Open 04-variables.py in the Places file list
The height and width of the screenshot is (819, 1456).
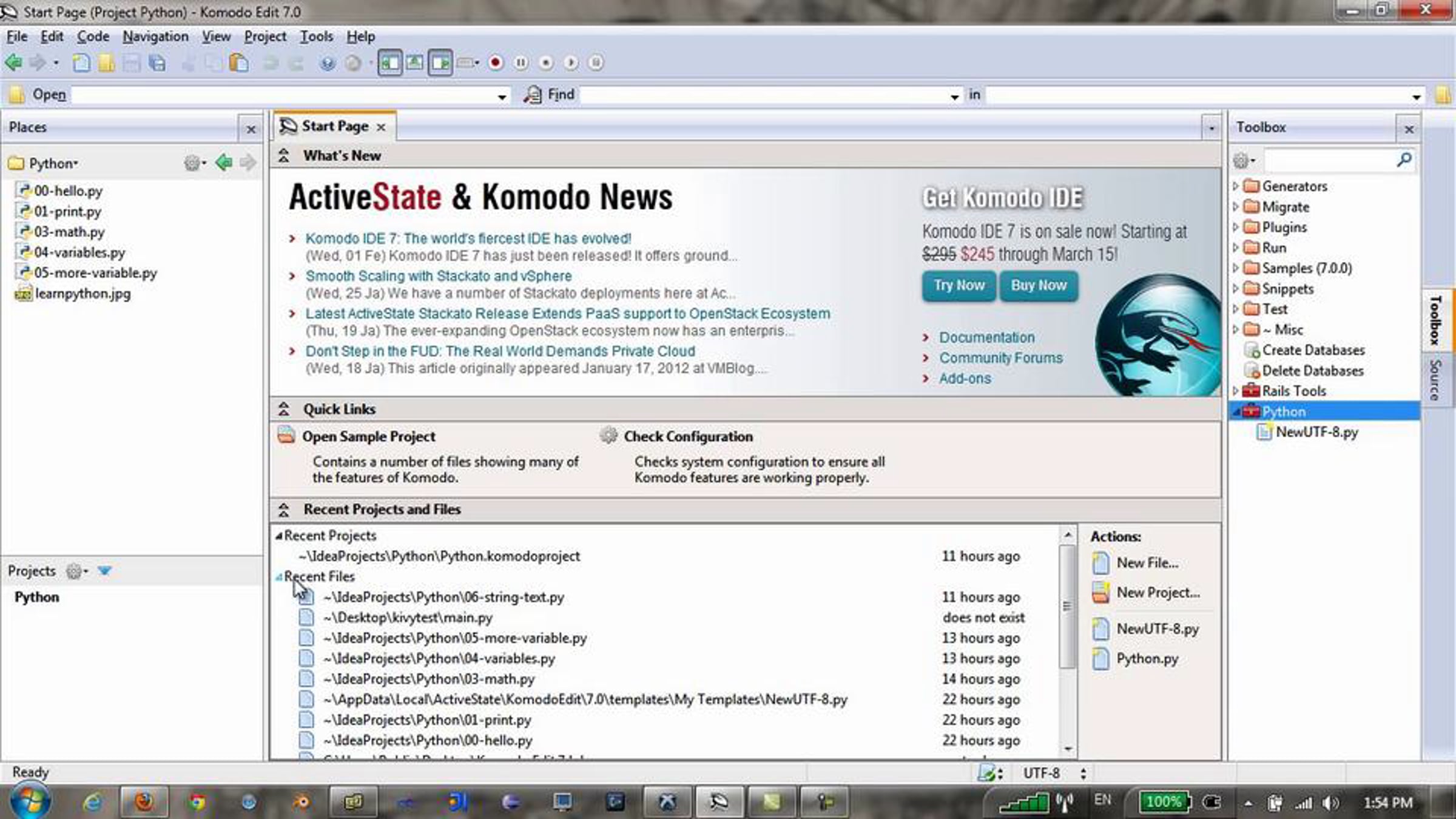click(x=79, y=252)
